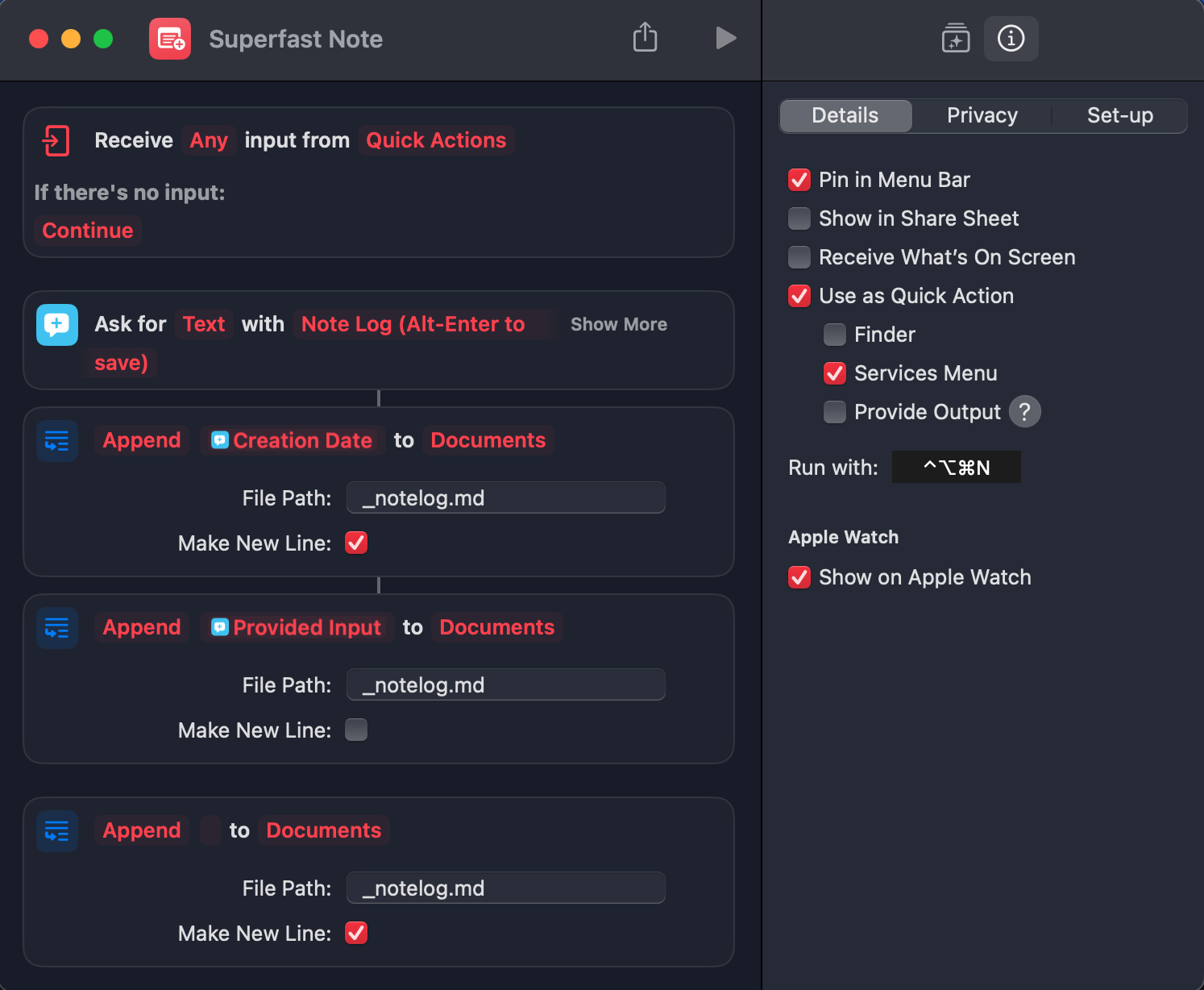Screen dimensions: 1204x990
Task: Change Documents folder in the last action
Action: point(324,830)
